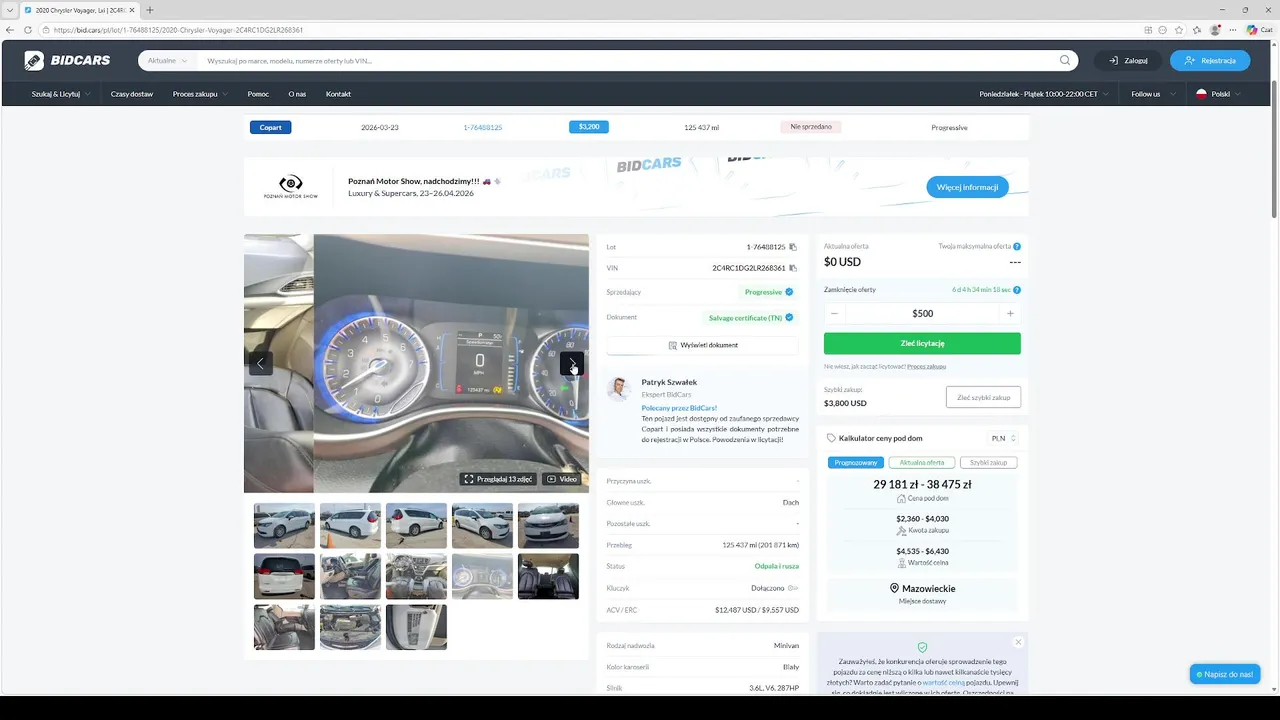The image size is (1280, 720).
Task: Open the Polski language dropdown
Action: [x=1219, y=94]
